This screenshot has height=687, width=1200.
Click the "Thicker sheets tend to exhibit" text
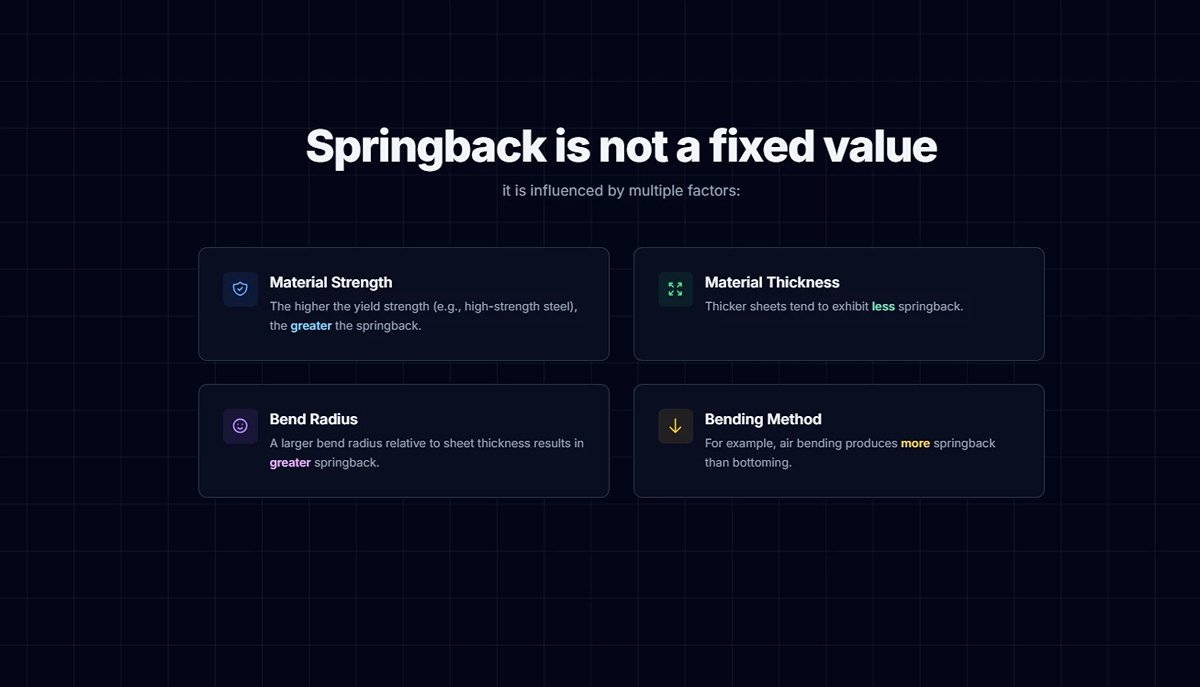(x=786, y=306)
